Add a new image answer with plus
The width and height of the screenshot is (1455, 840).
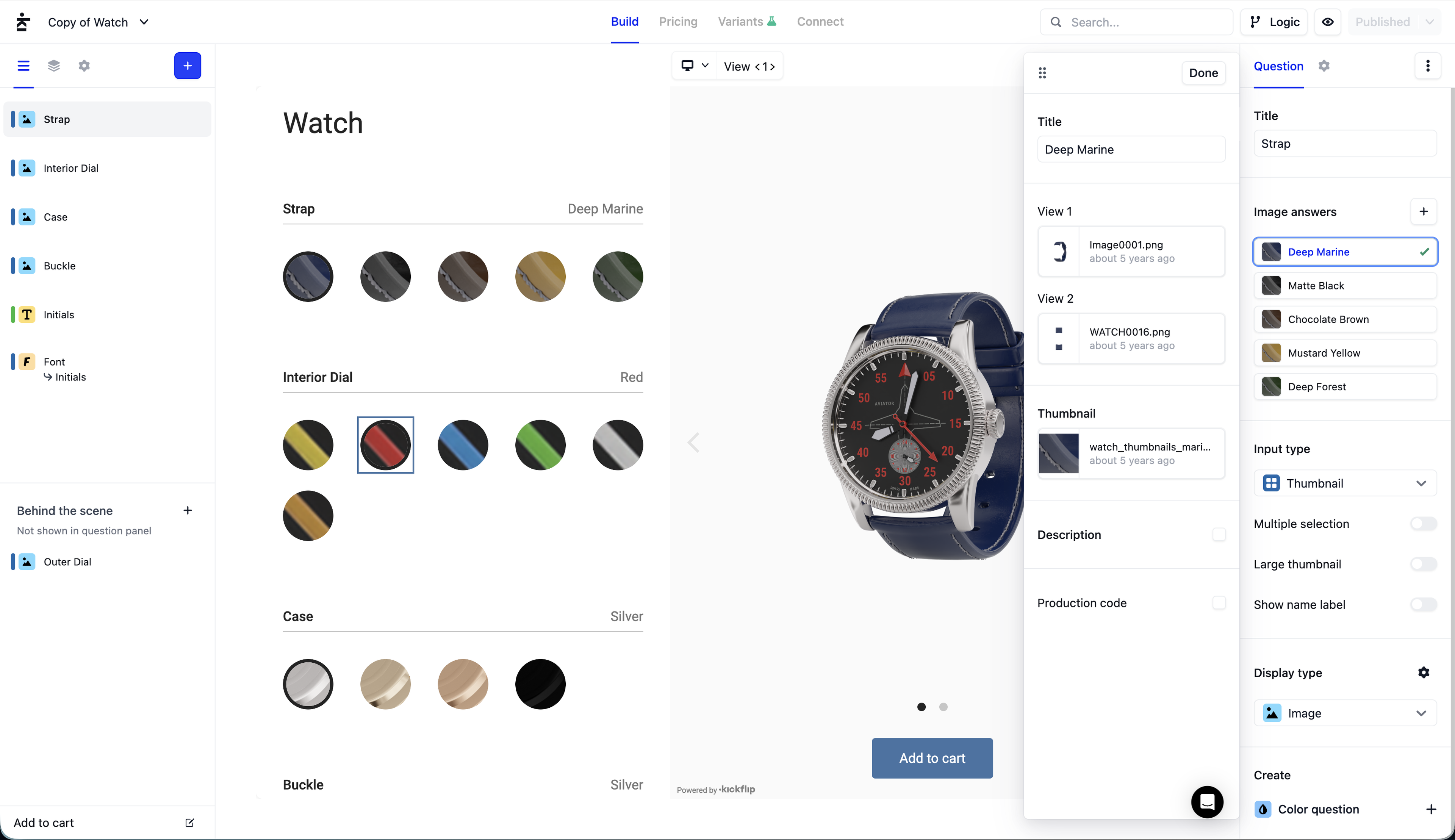[x=1423, y=212]
